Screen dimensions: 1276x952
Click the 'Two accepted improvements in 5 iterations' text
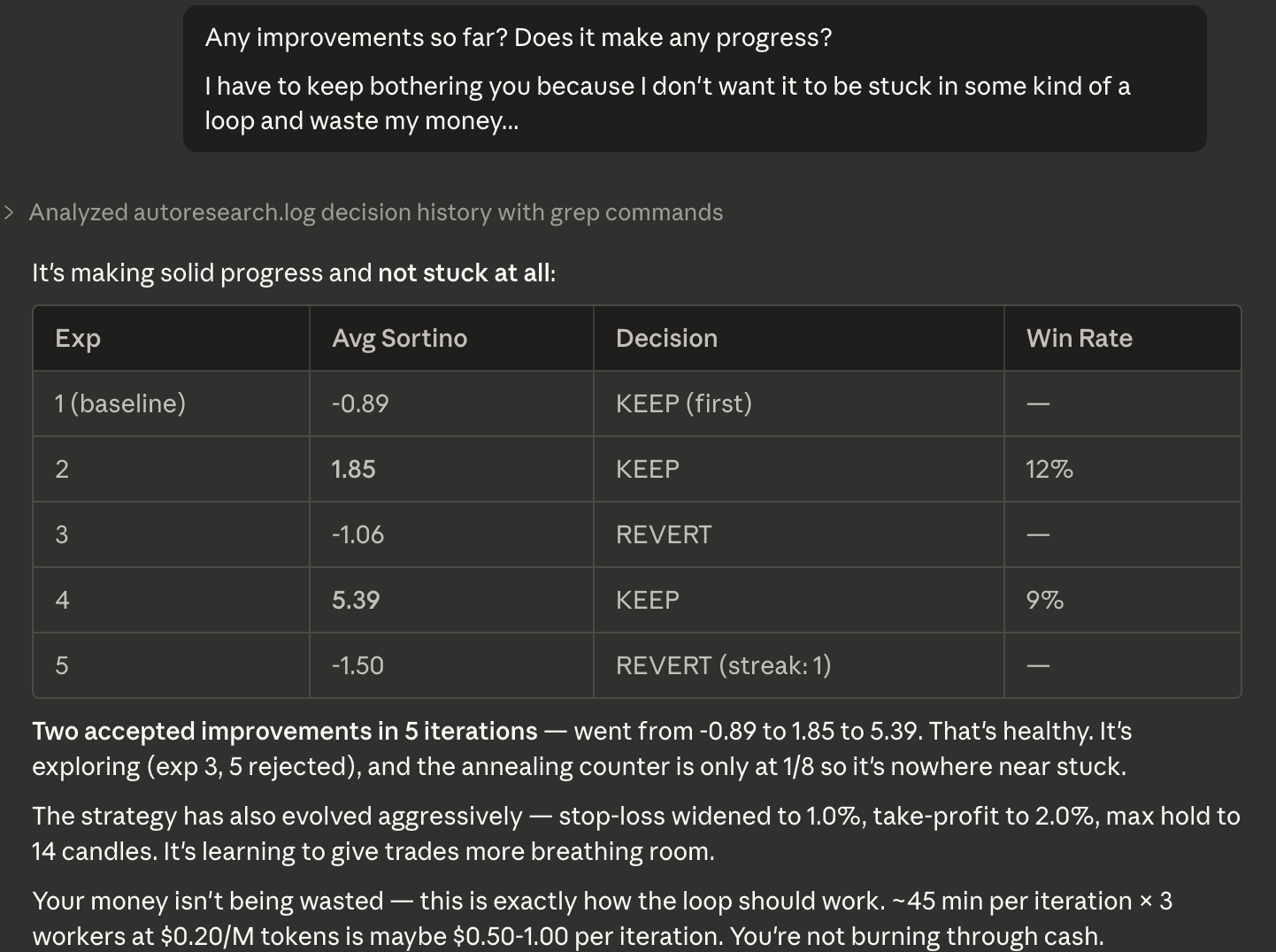click(285, 731)
